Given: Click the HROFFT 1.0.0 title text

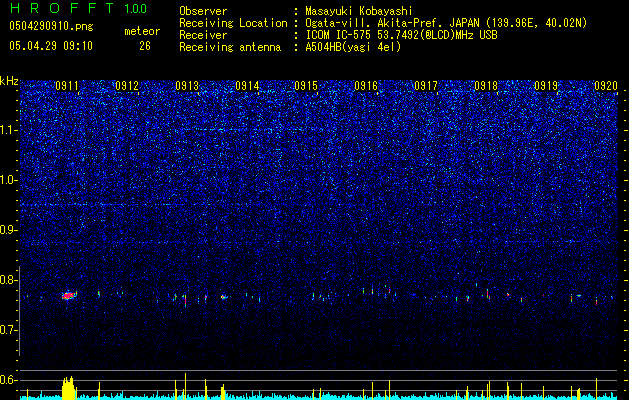Looking at the screenshot, I should [78, 8].
